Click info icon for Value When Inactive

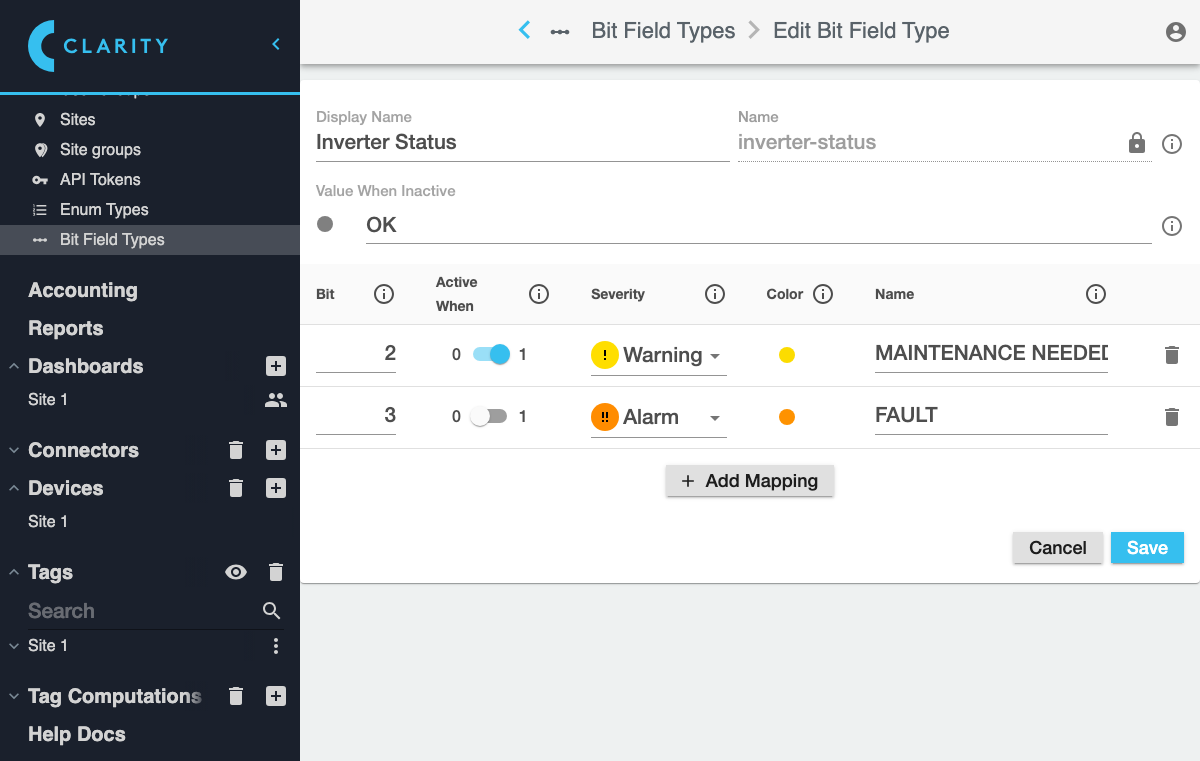point(1172,226)
